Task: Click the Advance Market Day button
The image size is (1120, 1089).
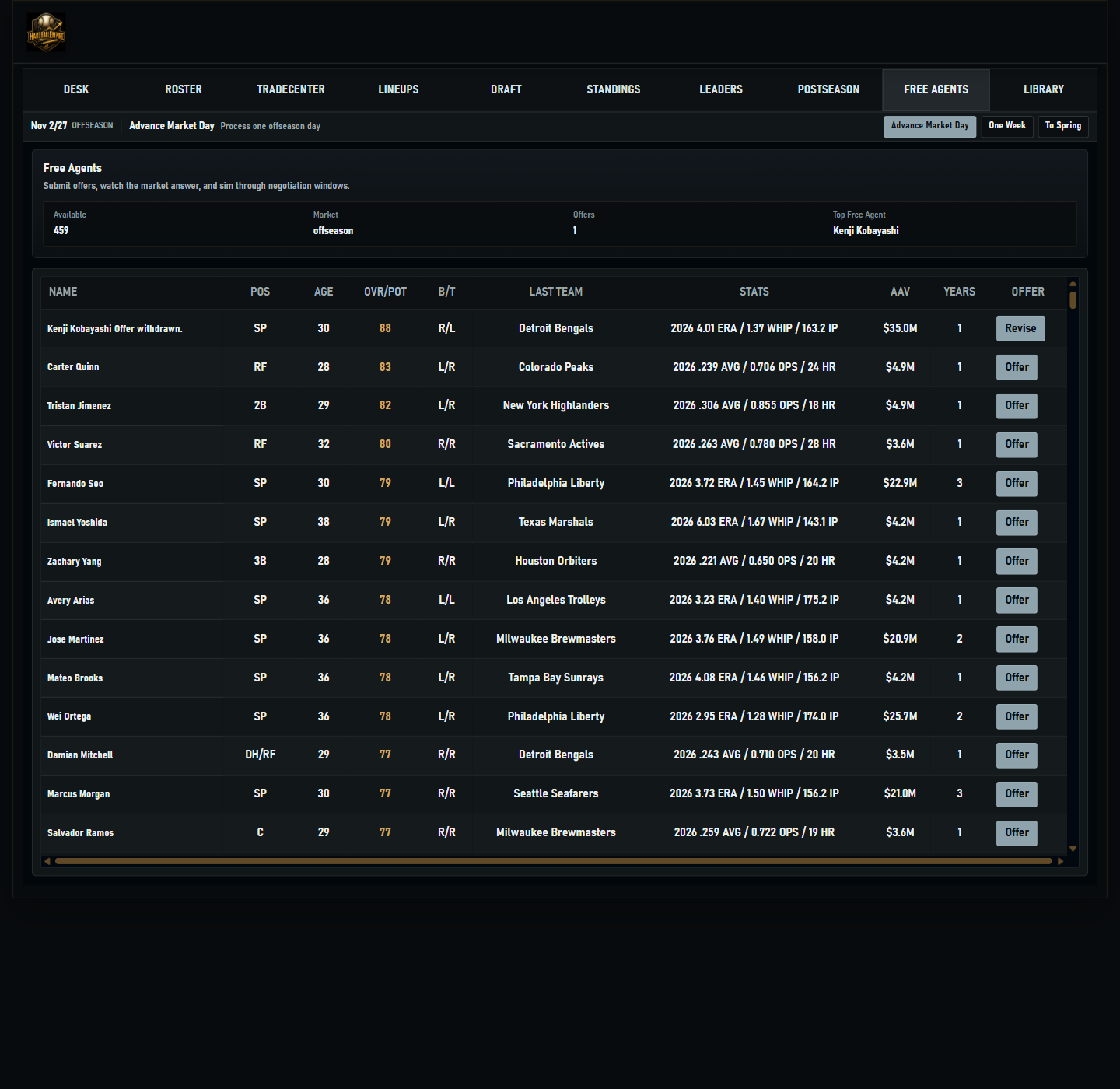Action: point(930,126)
